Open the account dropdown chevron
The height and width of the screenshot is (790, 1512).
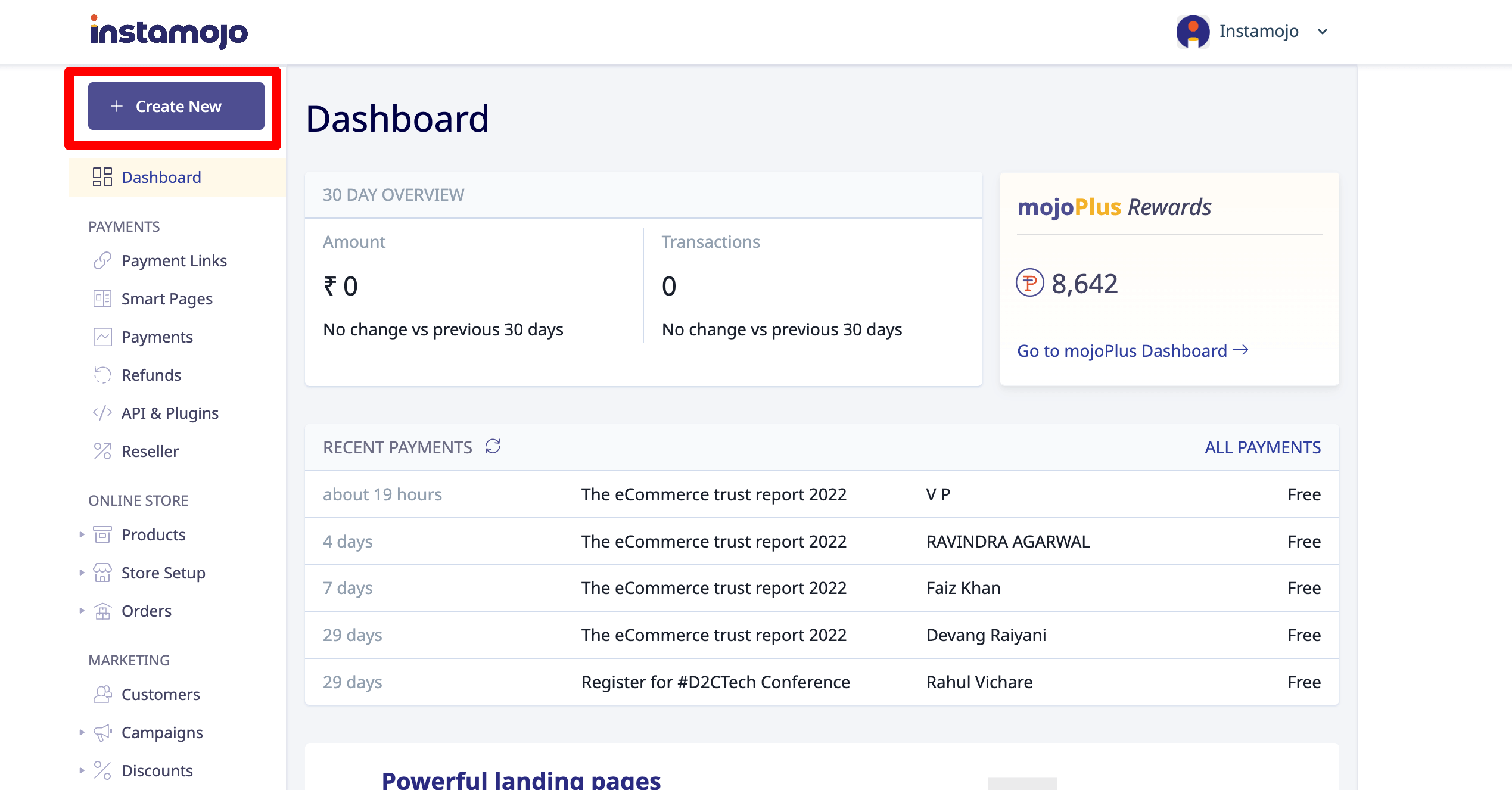1323,32
